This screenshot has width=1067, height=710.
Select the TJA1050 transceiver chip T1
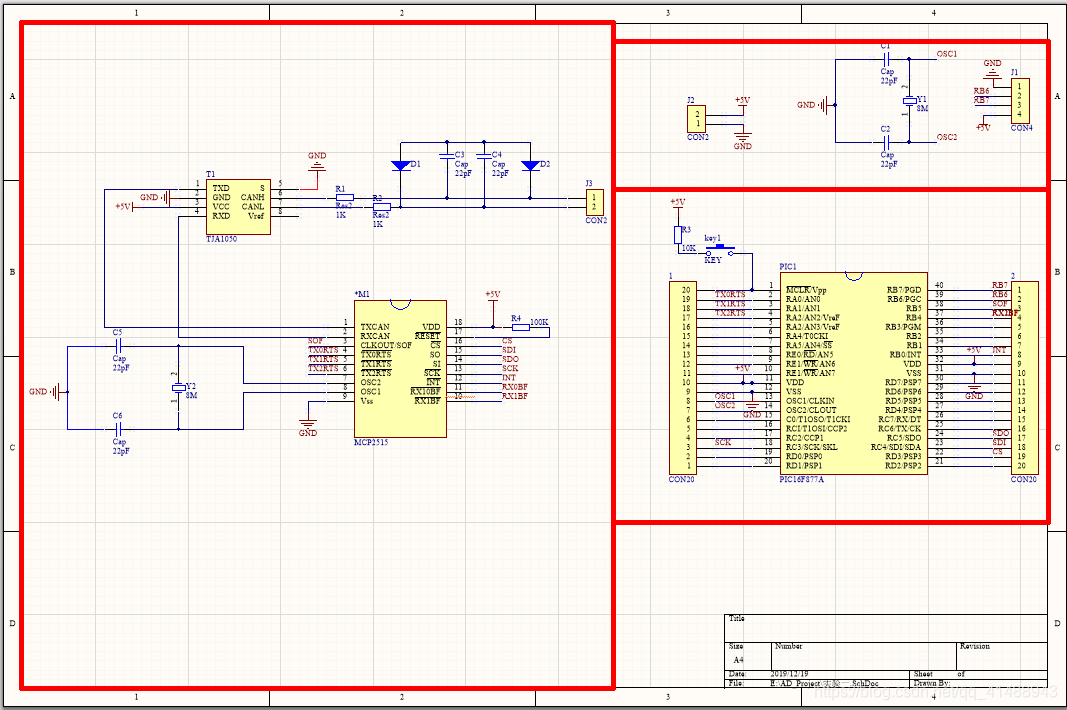(x=238, y=207)
